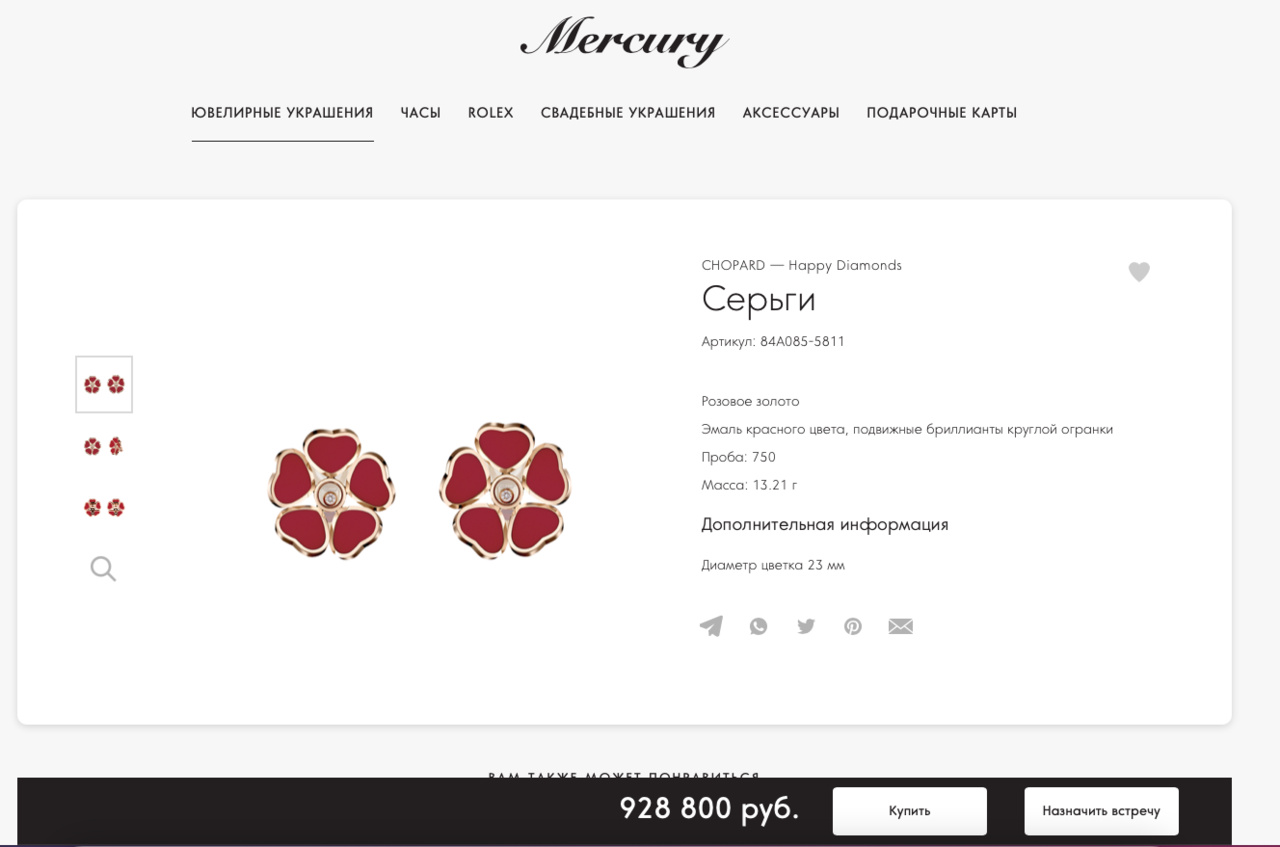Go to Mercury logo homepage

click(x=625, y=41)
